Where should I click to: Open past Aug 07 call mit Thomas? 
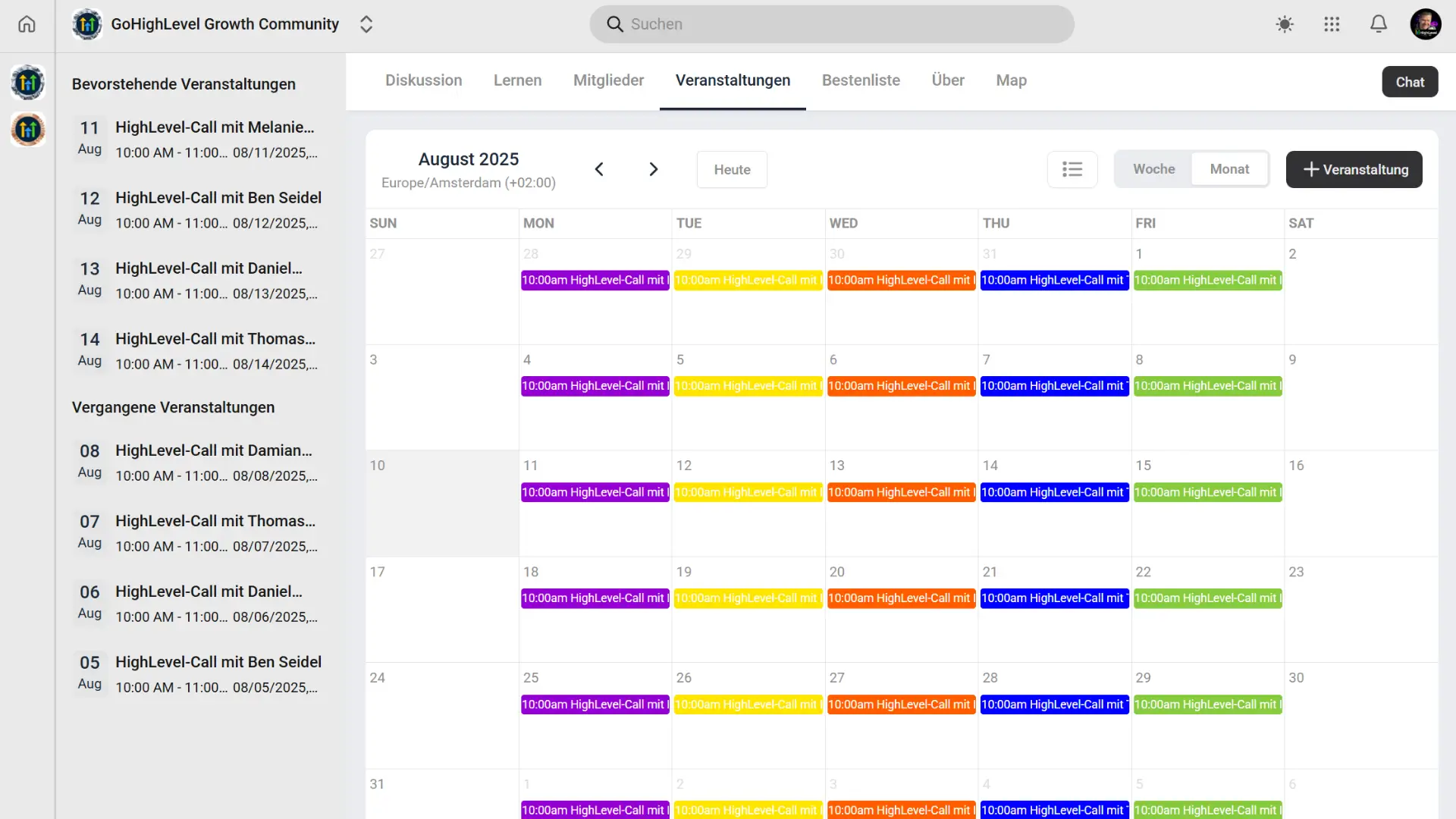pyautogui.click(x=198, y=532)
